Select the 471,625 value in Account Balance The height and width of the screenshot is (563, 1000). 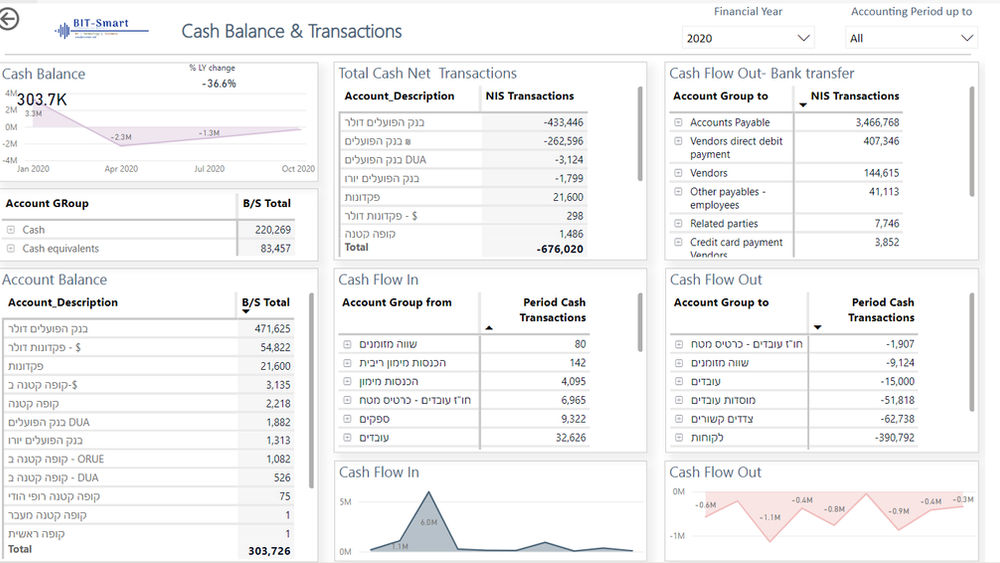pyautogui.click(x=272, y=329)
